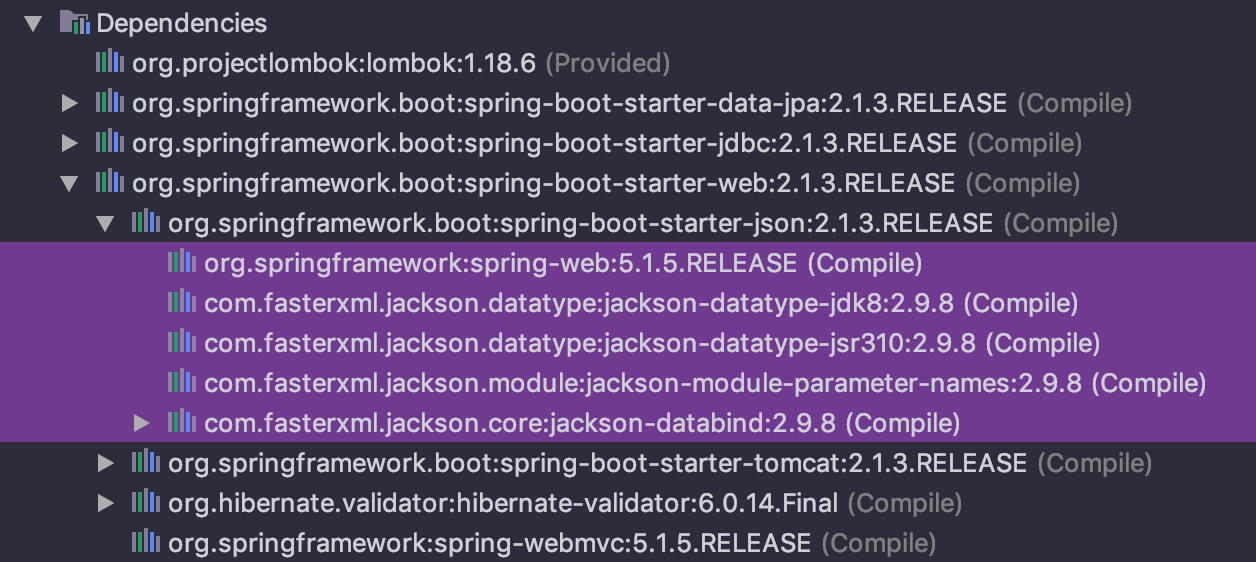Click the spring-webmvc library icon
Viewport: 1256px width, 562px height.
pyautogui.click(x=146, y=543)
